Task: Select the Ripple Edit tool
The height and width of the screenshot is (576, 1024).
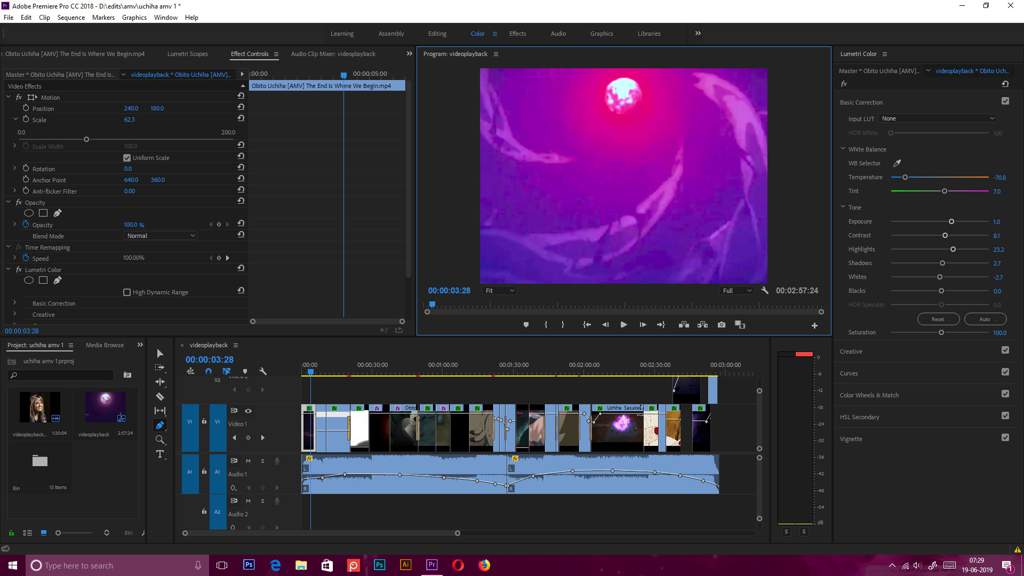Action: point(159,382)
